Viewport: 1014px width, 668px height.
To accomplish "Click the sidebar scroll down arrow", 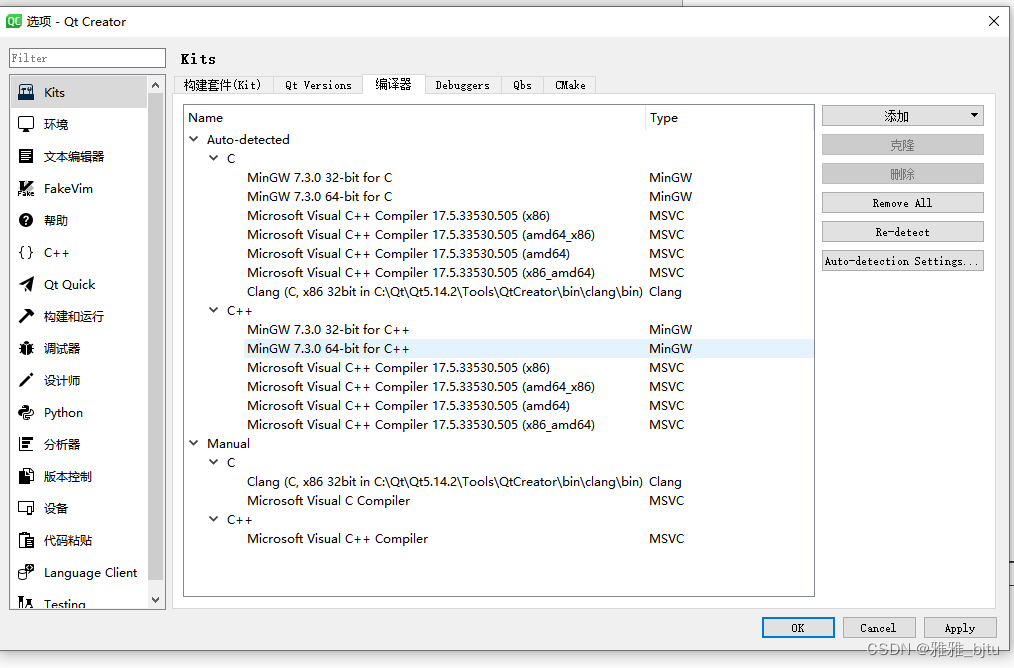I will [x=155, y=600].
